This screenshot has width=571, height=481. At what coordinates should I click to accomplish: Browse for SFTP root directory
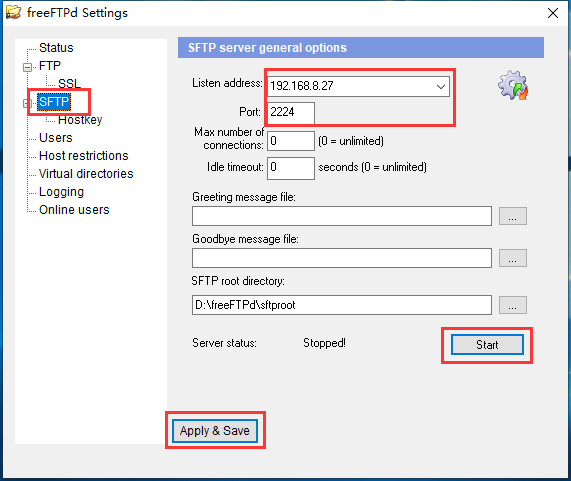[x=513, y=305]
